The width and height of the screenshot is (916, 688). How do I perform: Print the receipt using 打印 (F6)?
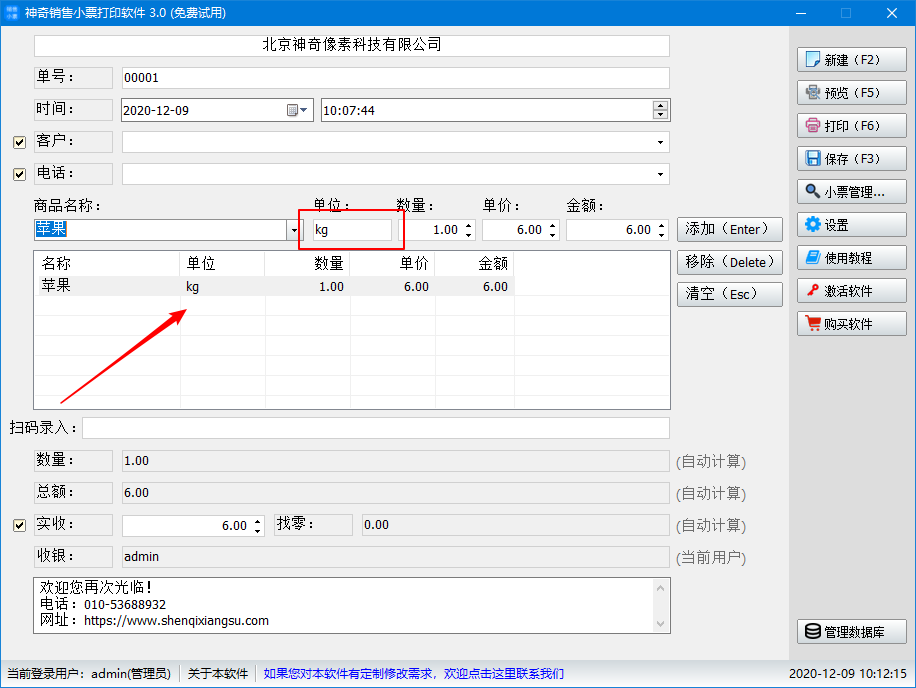tap(851, 126)
